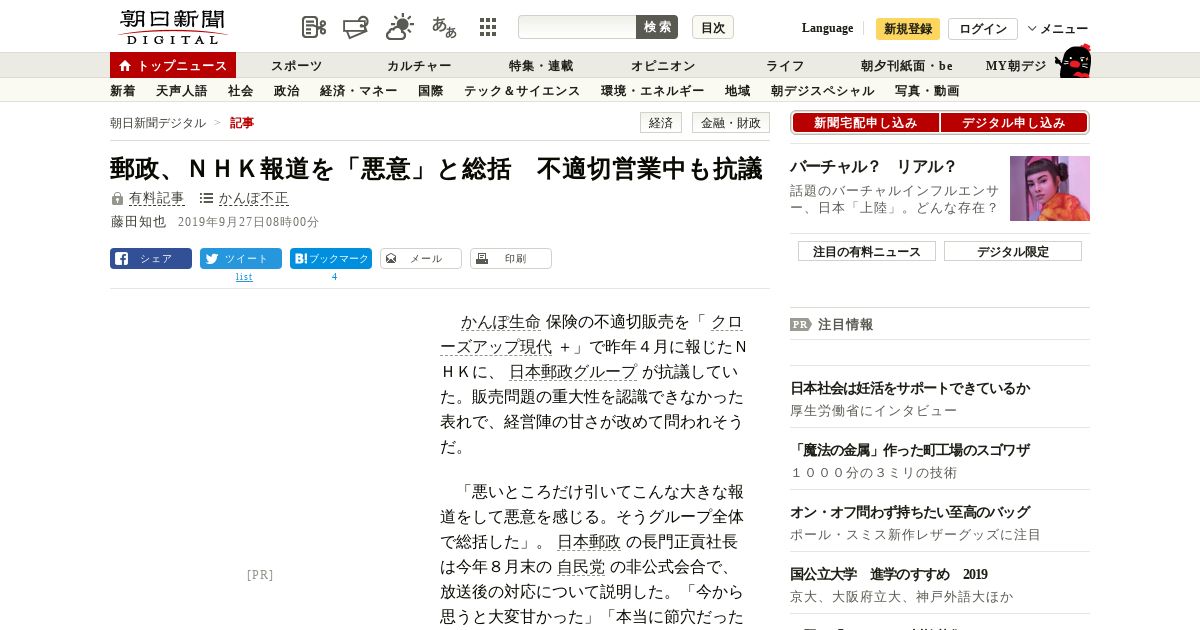Select 特集・連載 in main navigation
1200x630 pixels.
(541, 66)
